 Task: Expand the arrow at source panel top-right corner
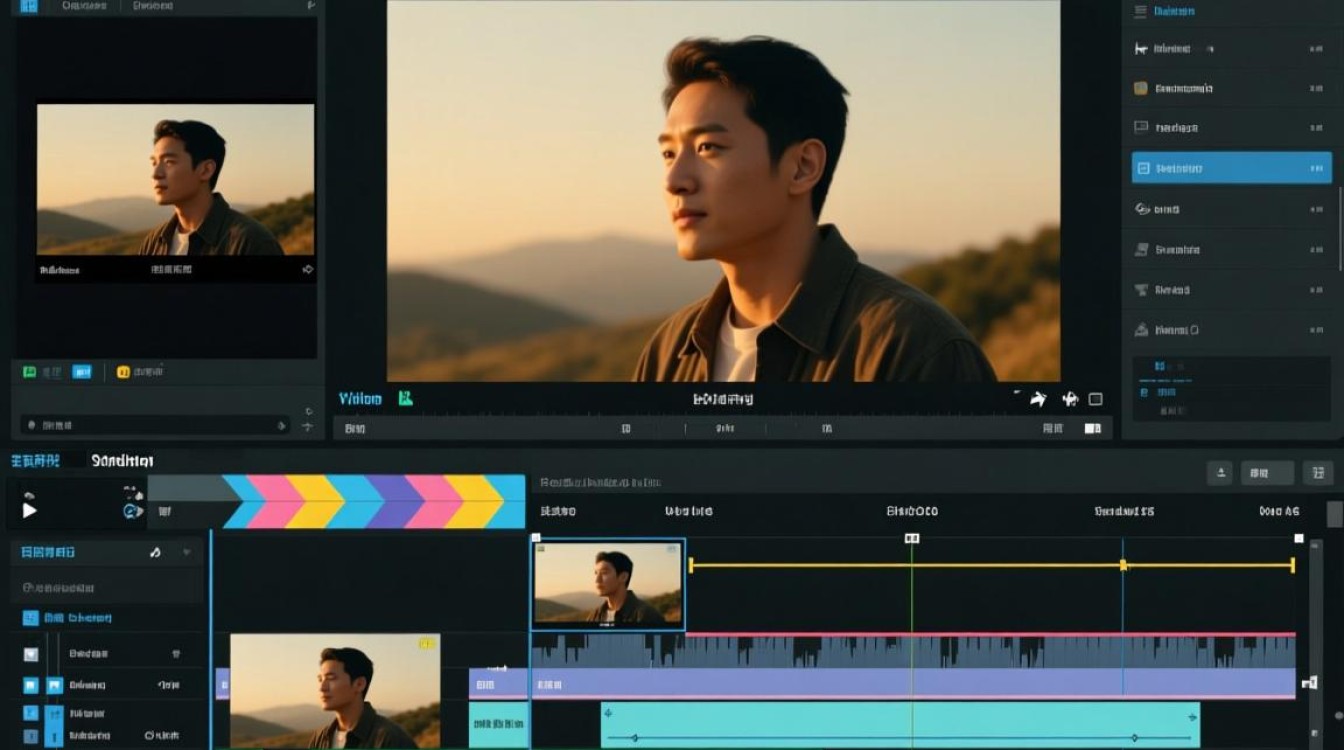310,6
